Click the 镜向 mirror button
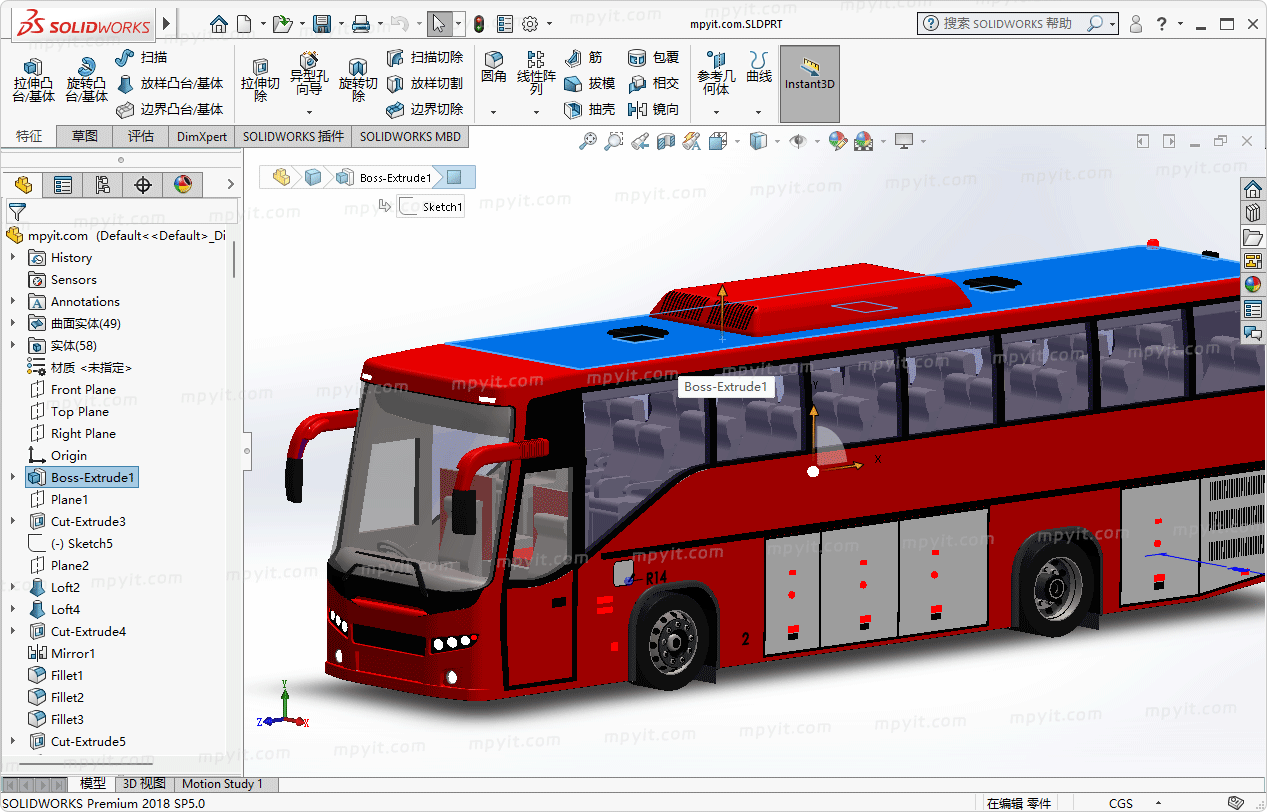This screenshot has height=812, width=1267. (654, 110)
